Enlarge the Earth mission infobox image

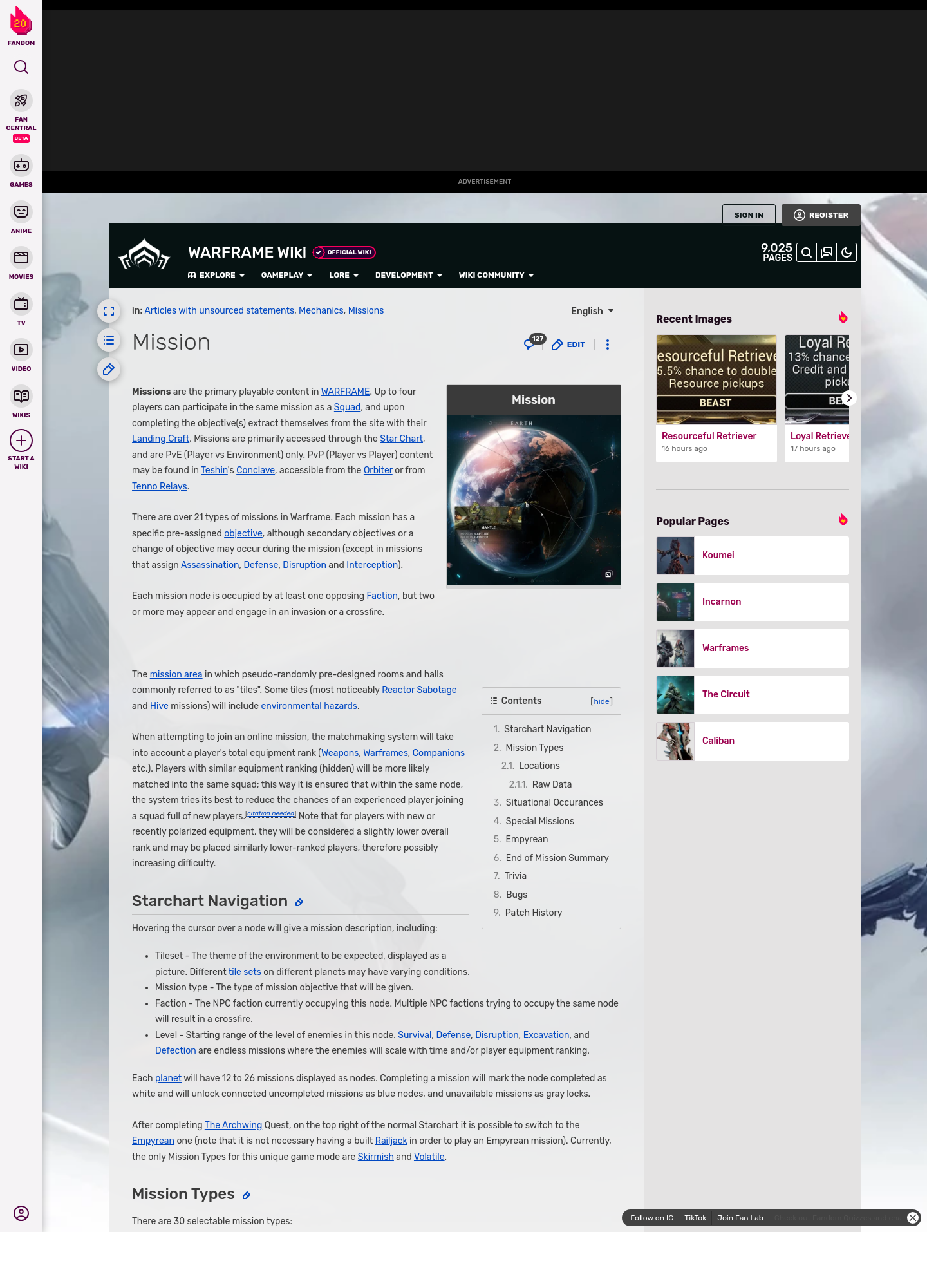click(x=534, y=500)
